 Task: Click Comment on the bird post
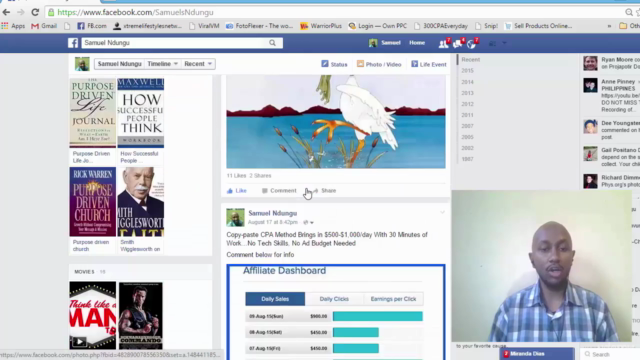click(x=279, y=191)
